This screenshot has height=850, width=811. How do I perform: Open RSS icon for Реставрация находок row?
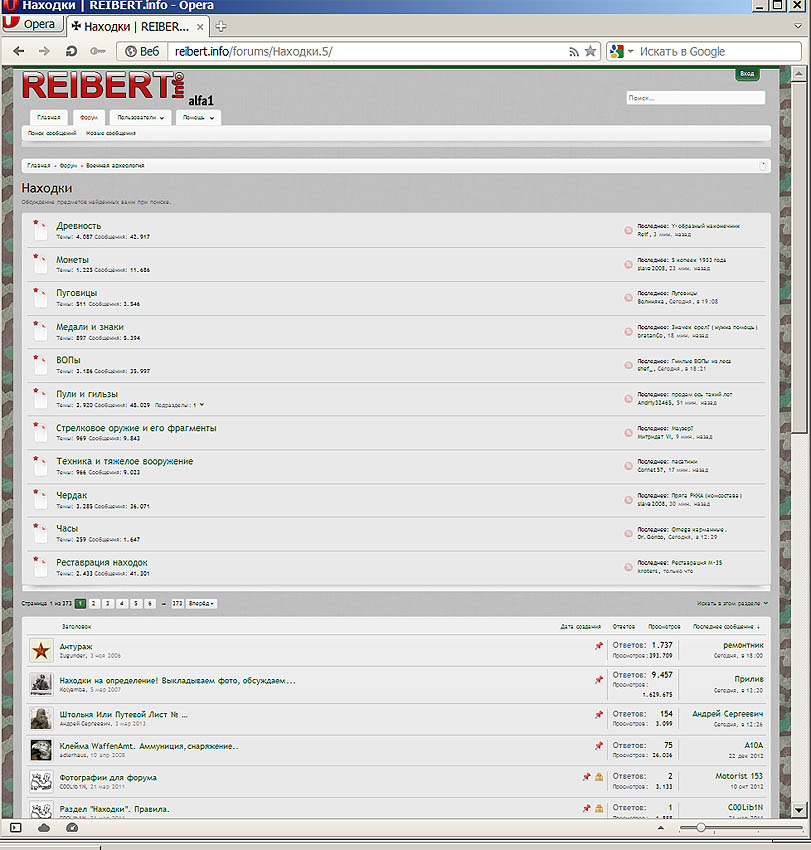(628, 567)
